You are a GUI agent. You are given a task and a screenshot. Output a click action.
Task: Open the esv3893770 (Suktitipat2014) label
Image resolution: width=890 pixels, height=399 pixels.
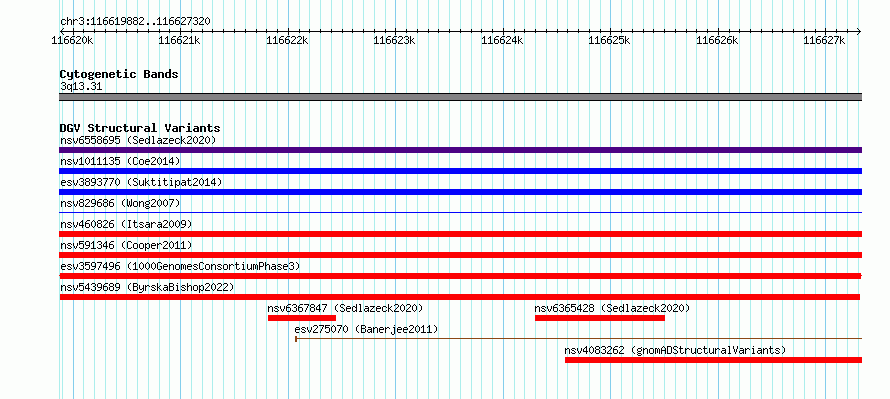pos(141,182)
